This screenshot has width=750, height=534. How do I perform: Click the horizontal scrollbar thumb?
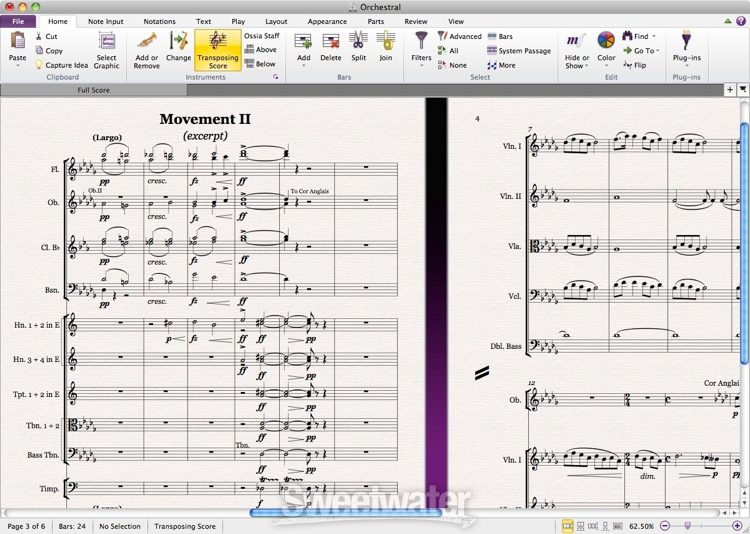click(x=345, y=512)
